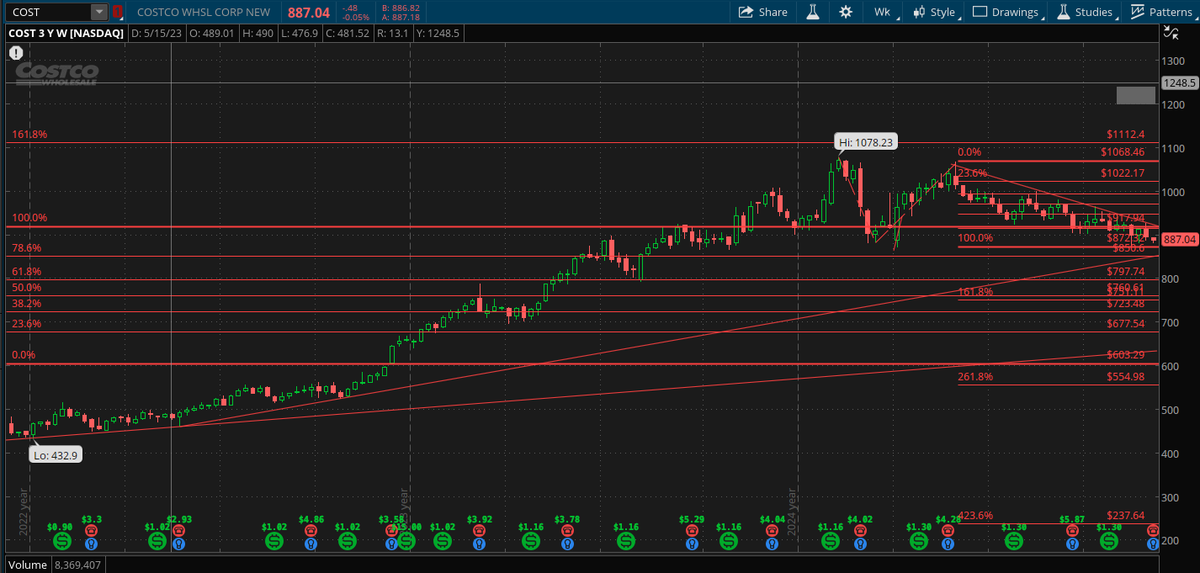Click the blue lightbulb icon below $3.3

point(91,543)
